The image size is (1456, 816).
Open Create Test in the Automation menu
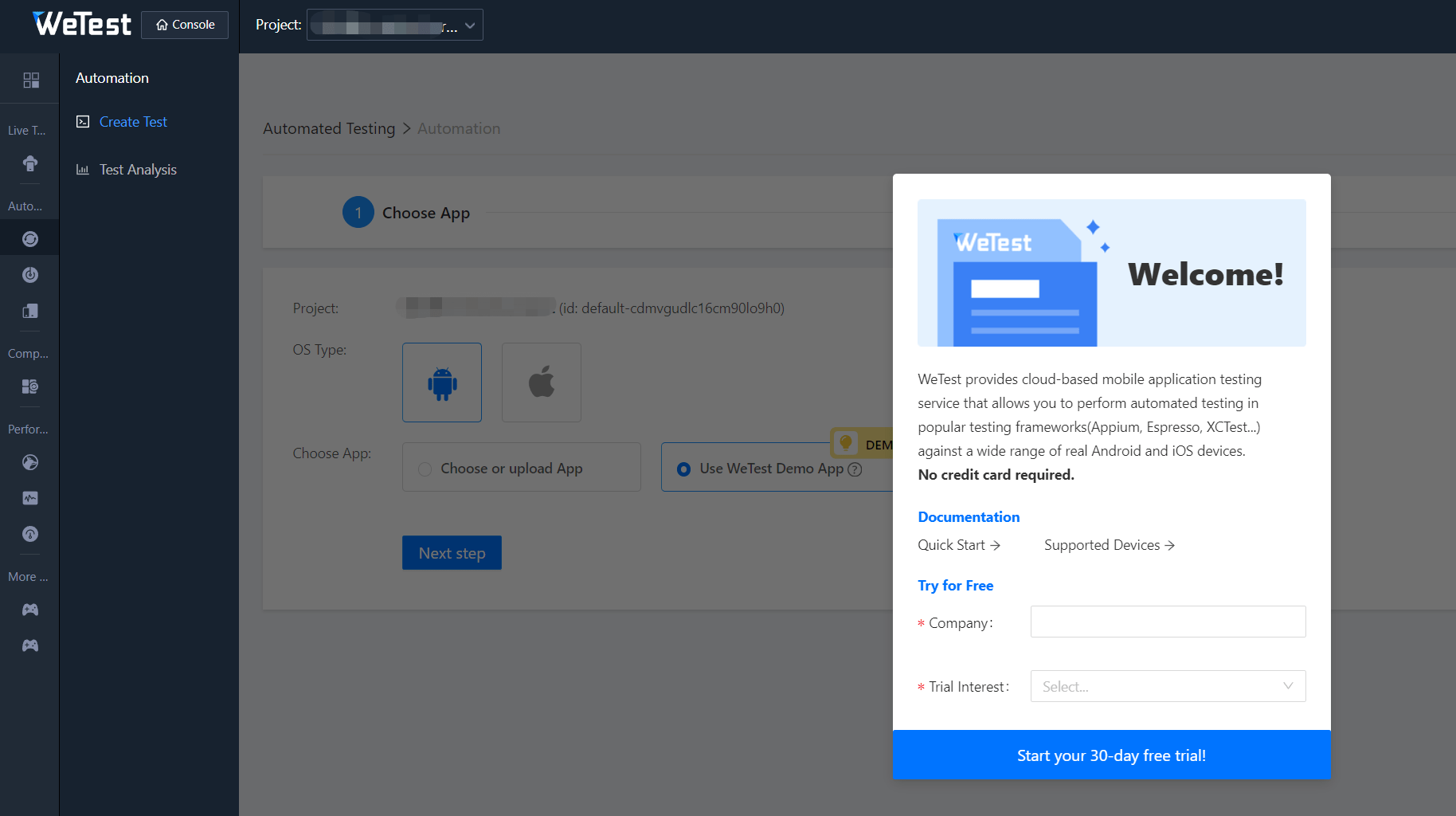click(133, 122)
